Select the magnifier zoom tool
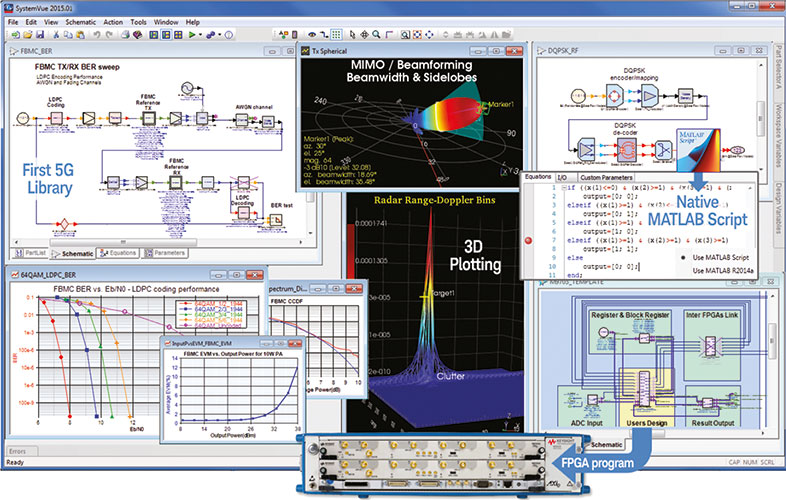 [x=376, y=35]
